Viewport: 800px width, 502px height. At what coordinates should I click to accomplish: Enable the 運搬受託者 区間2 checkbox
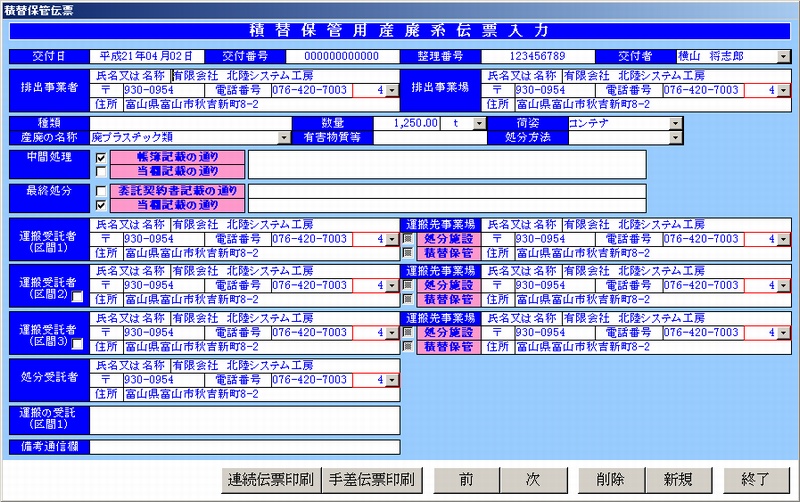(x=77, y=296)
